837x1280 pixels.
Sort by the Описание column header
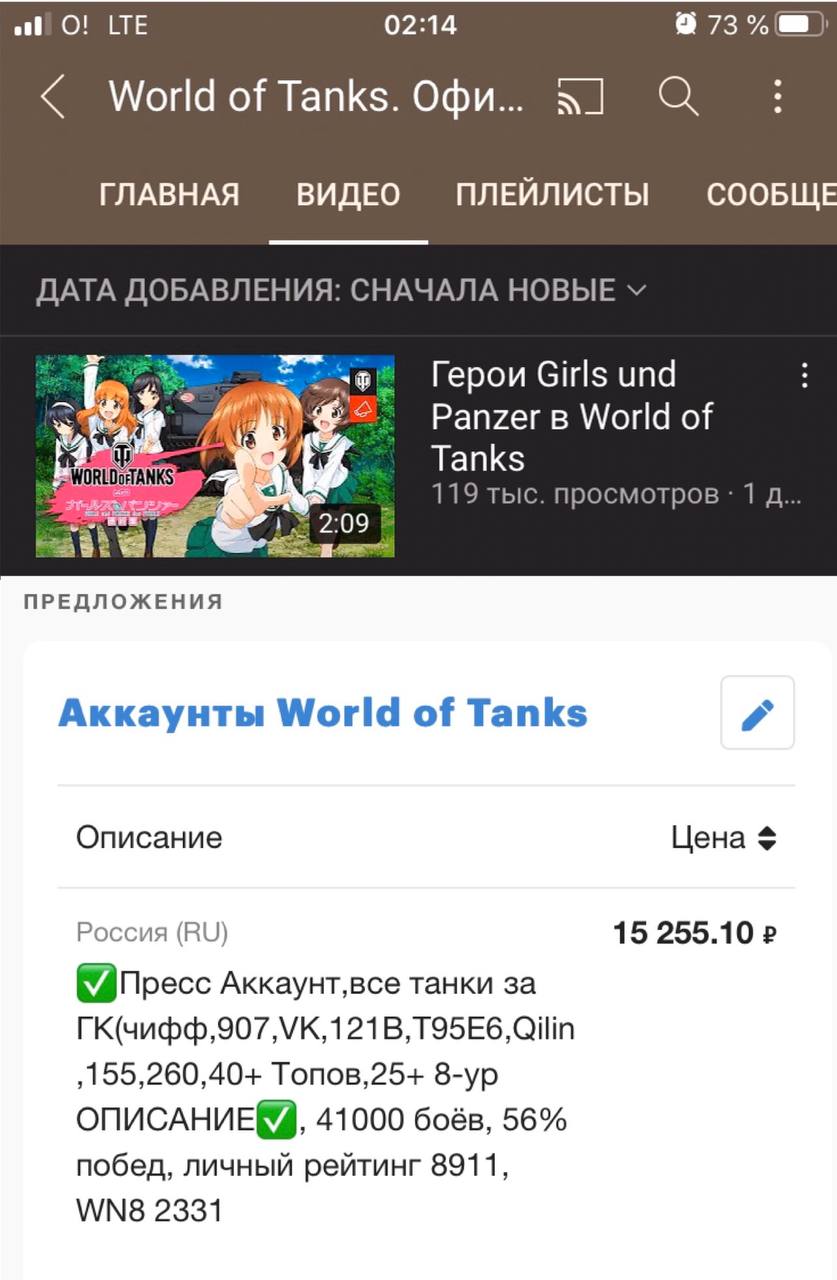click(x=149, y=837)
